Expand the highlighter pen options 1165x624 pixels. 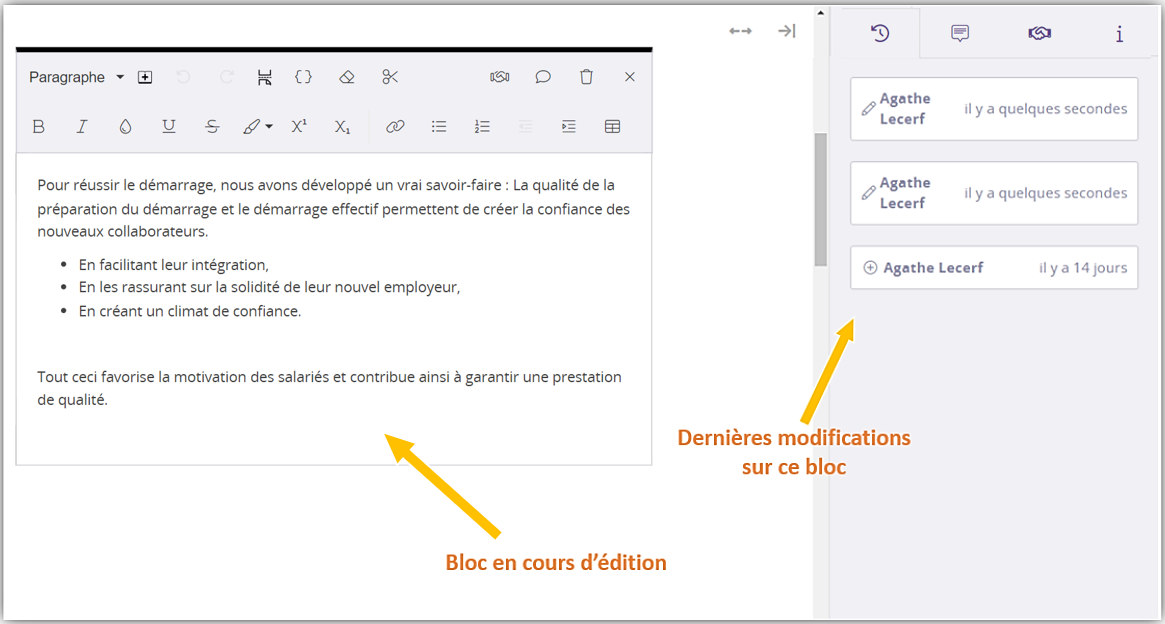[x=269, y=127]
